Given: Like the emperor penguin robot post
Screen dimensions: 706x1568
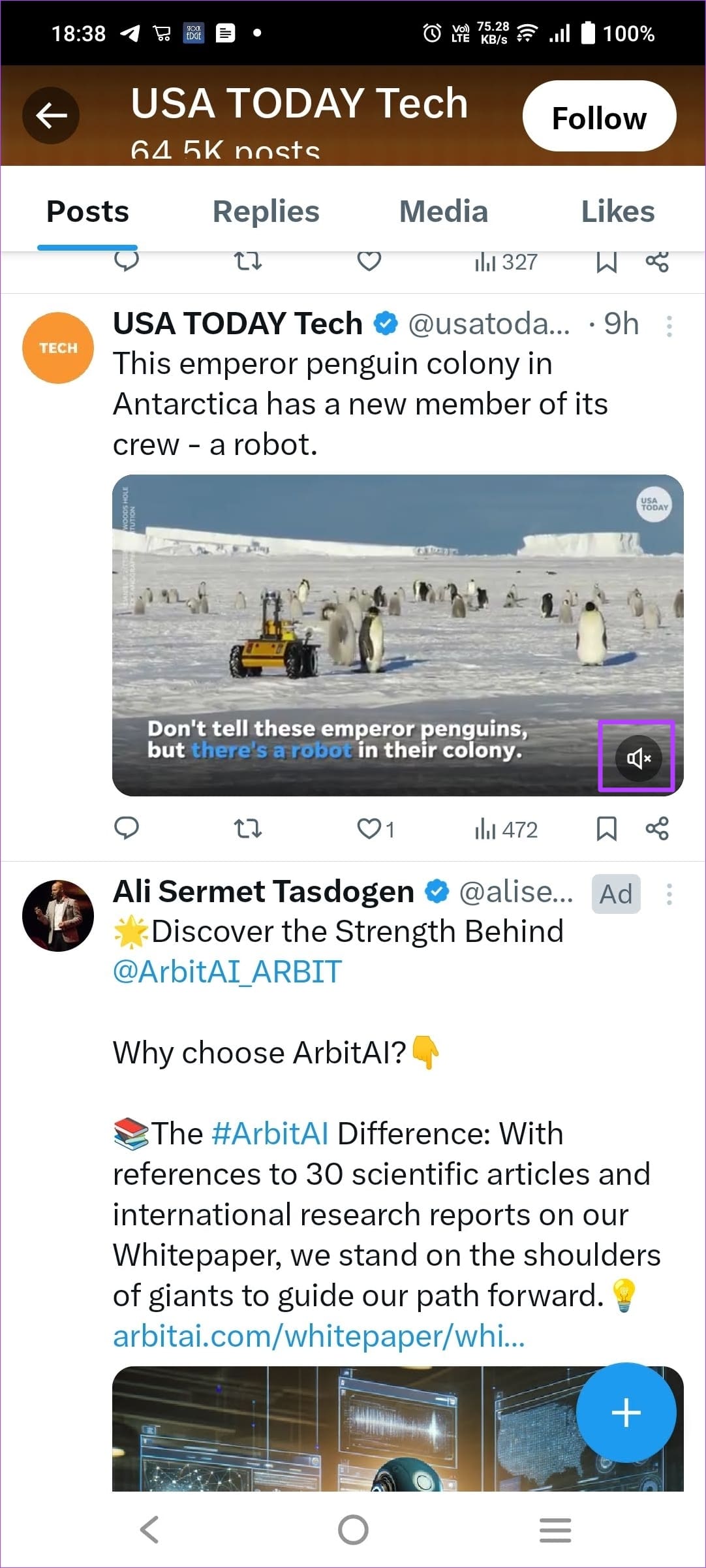Looking at the screenshot, I should pos(369,828).
